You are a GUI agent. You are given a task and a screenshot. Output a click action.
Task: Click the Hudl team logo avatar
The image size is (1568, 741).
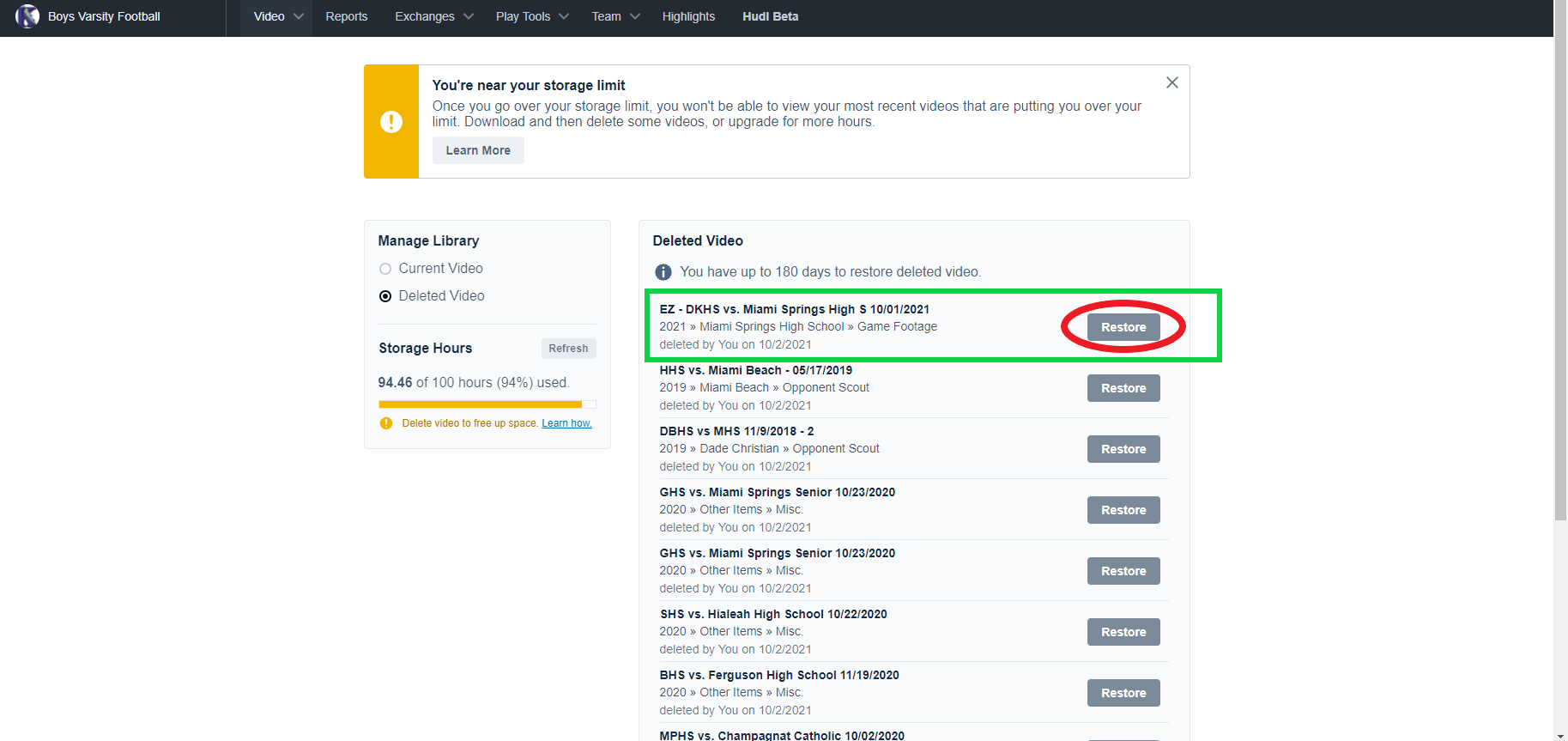[27, 16]
